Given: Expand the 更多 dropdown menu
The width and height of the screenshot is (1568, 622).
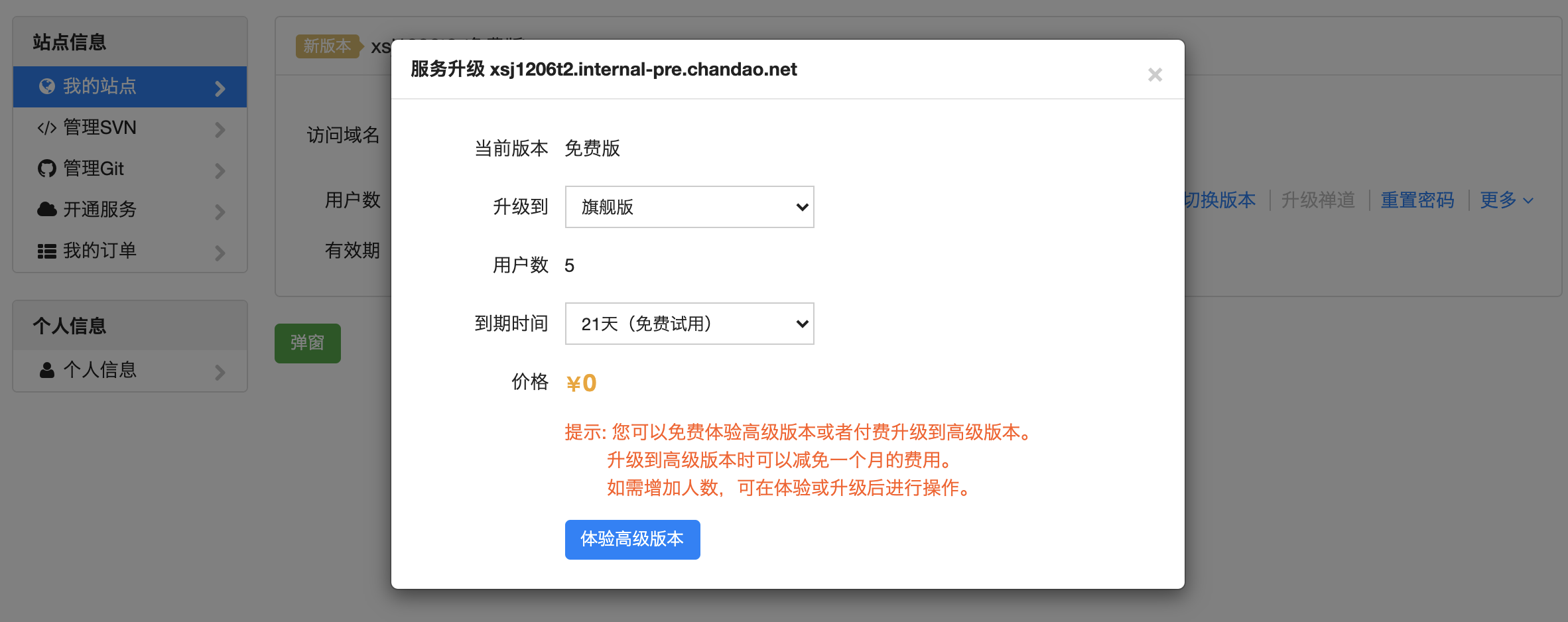Looking at the screenshot, I should click(x=1506, y=200).
